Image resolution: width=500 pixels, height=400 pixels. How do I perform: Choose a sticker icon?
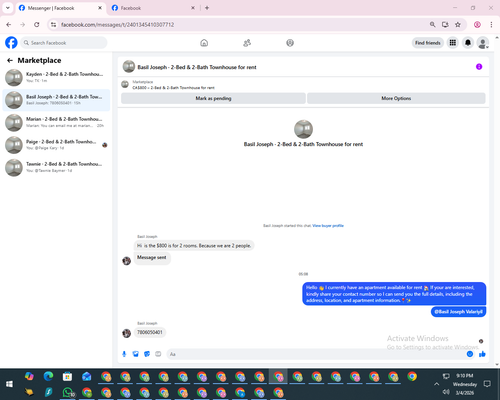(x=147, y=354)
